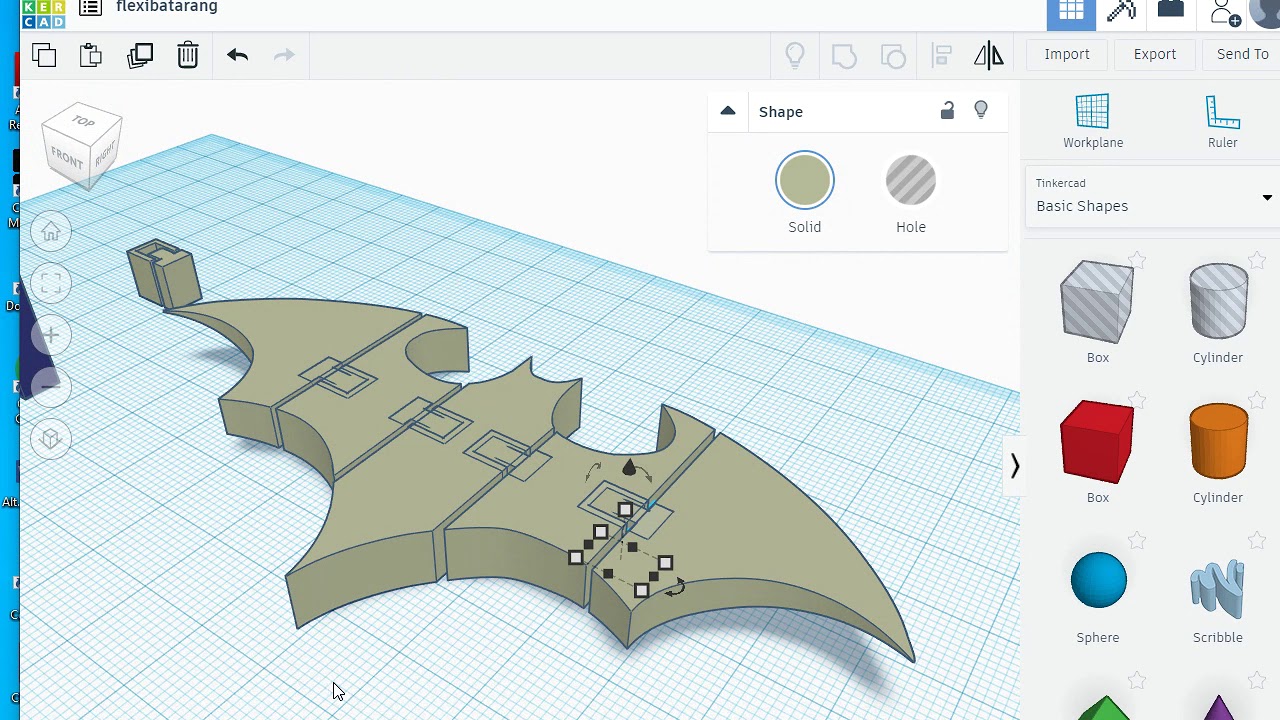Select the Mirror flip tool

click(988, 55)
